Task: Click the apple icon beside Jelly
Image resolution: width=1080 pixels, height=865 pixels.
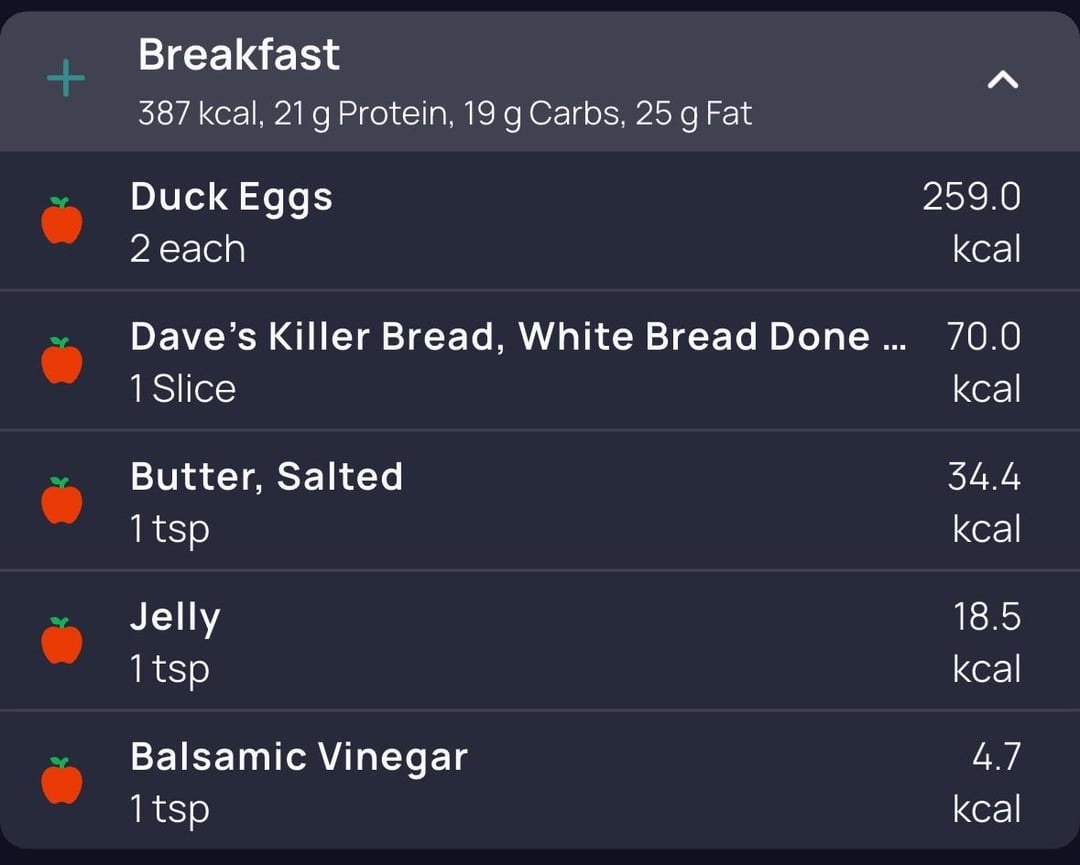Action: coord(62,641)
